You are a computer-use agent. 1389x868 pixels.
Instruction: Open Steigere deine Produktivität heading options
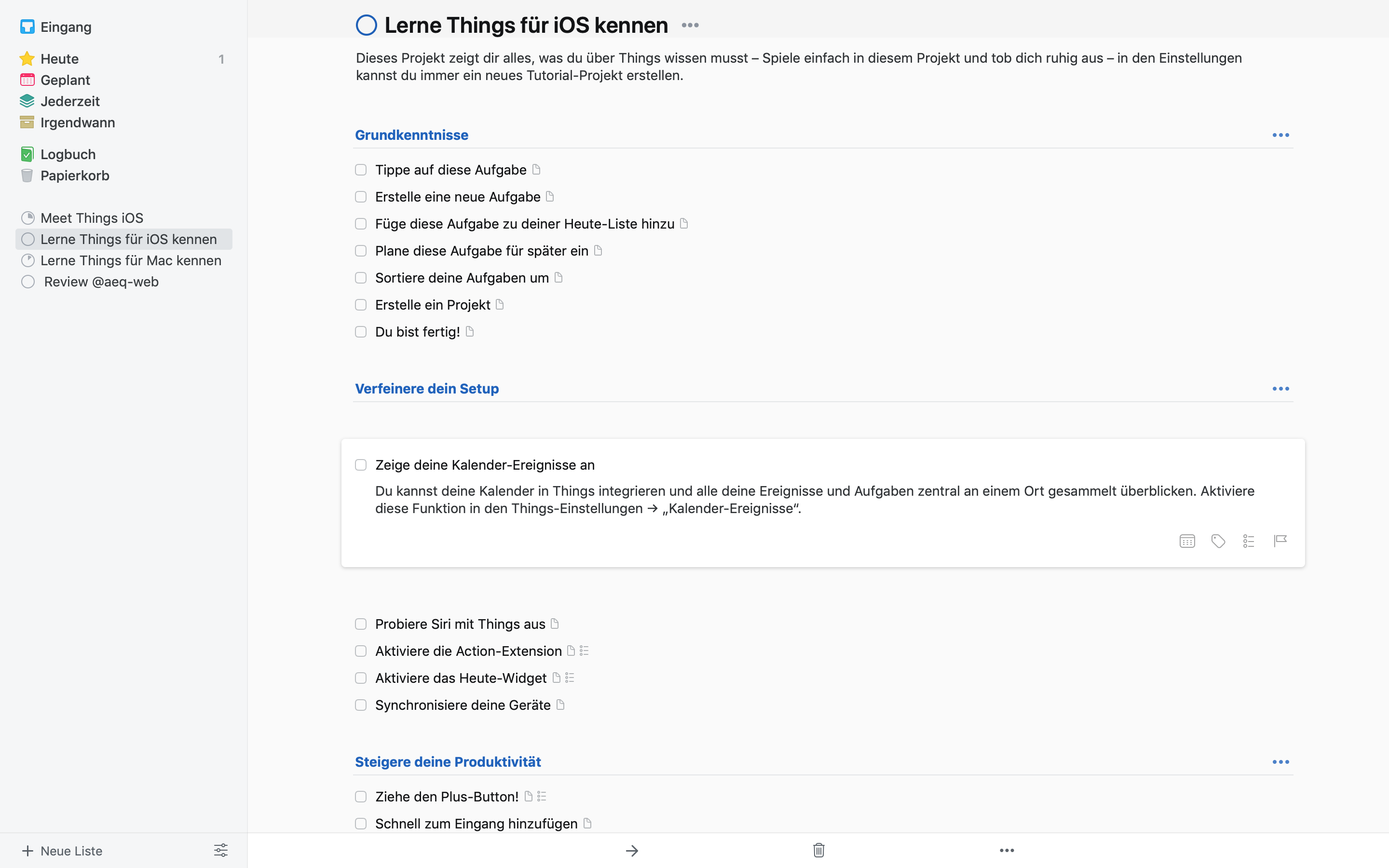[1280, 762]
